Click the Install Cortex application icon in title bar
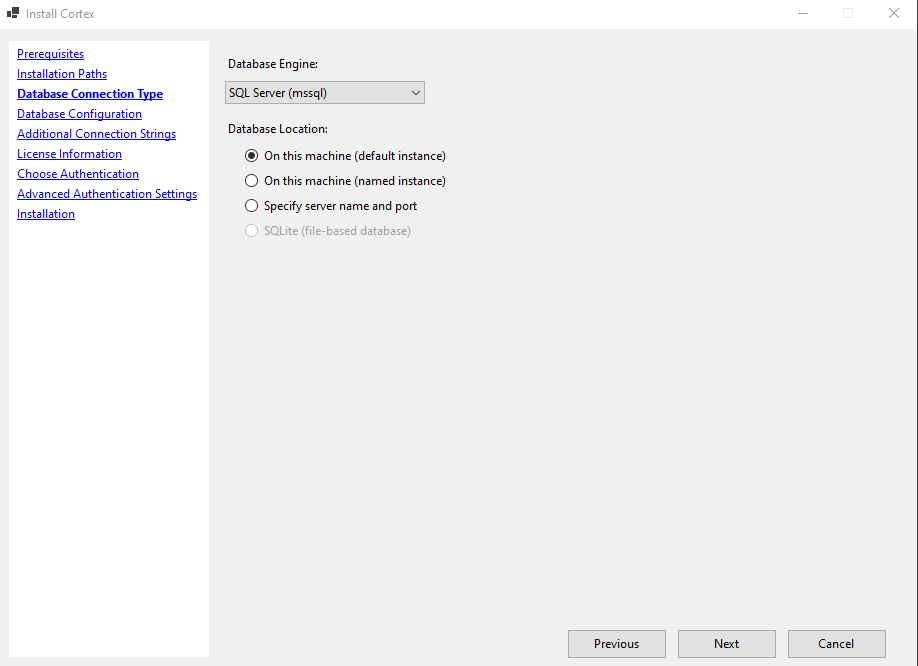This screenshot has width=918, height=666. click(x=14, y=13)
